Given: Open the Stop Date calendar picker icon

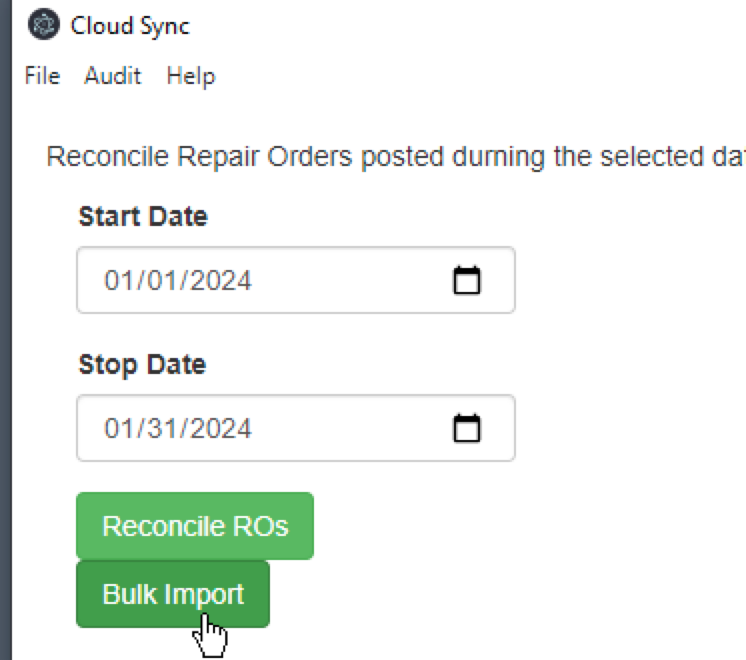Looking at the screenshot, I should (x=467, y=428).
